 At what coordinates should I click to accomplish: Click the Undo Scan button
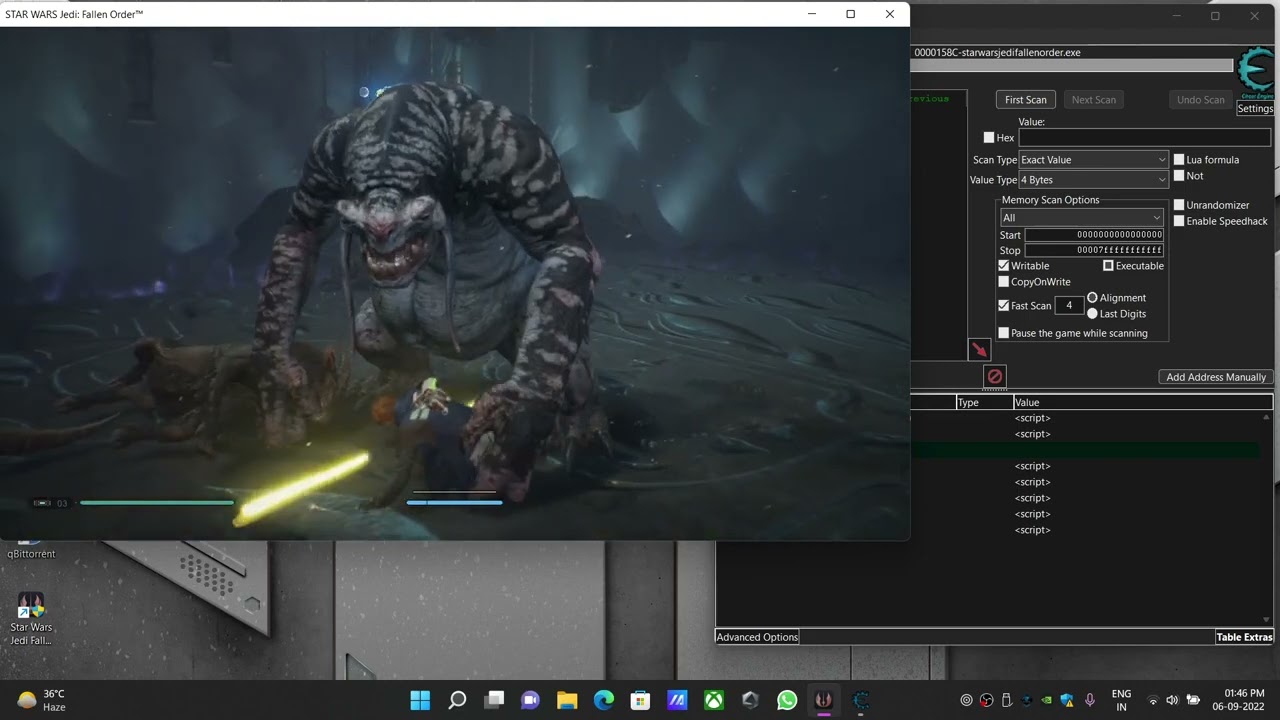pyautogui.click(x=1200, y=100)
